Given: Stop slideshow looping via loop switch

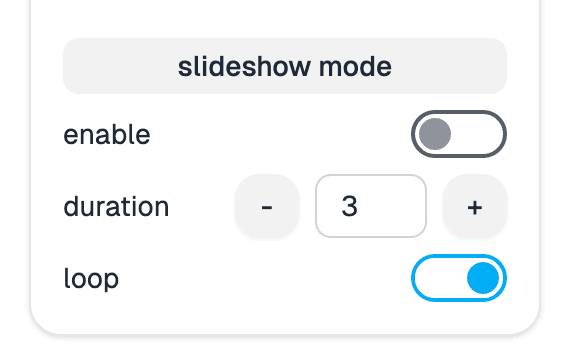Looking at the screenshot, I should click(459, 278).
